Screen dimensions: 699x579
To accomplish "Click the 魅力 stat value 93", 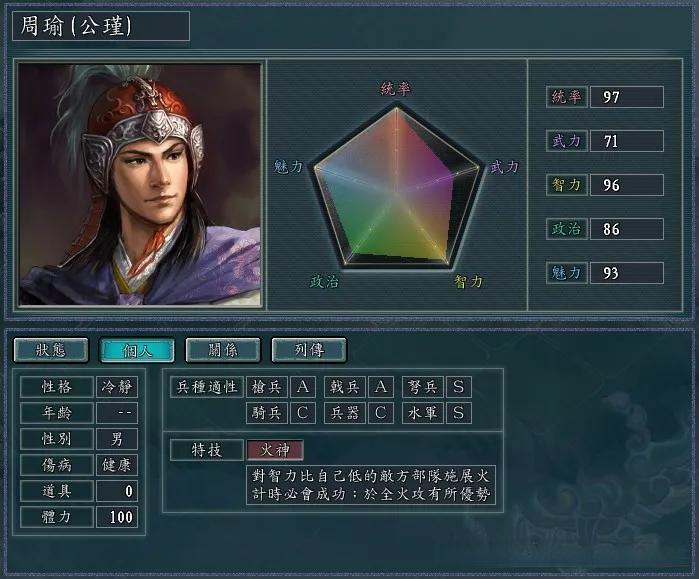I will coord(626,273).
